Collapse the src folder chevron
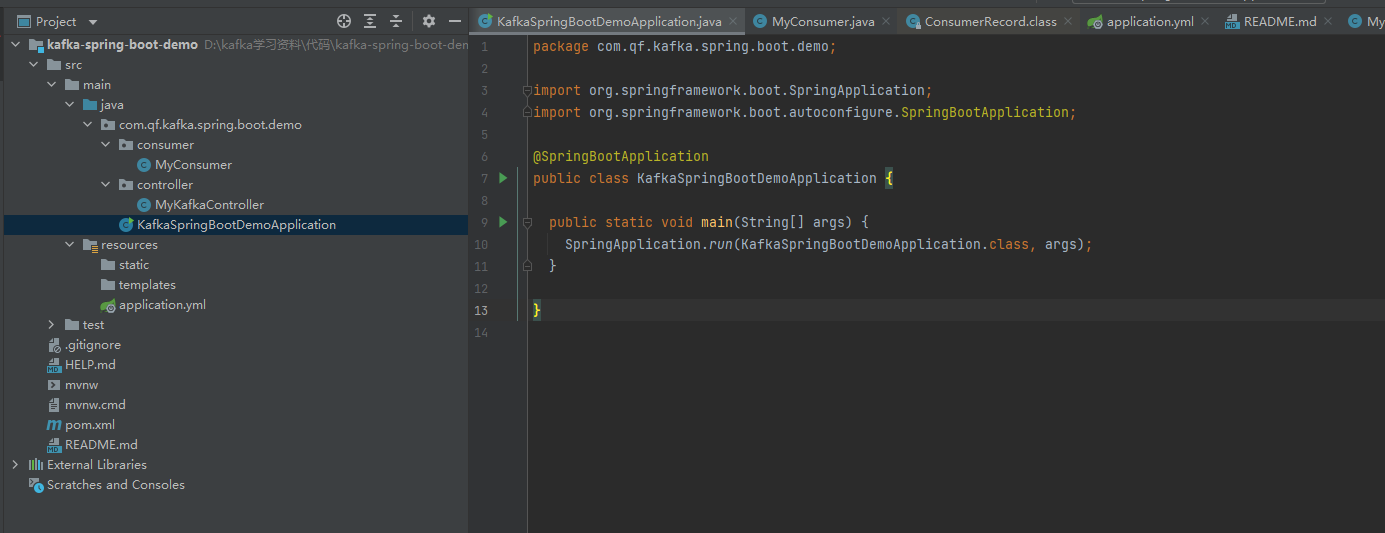This screenshot has width=1385, height=533. pyautogui.click(x=33, y=65)
